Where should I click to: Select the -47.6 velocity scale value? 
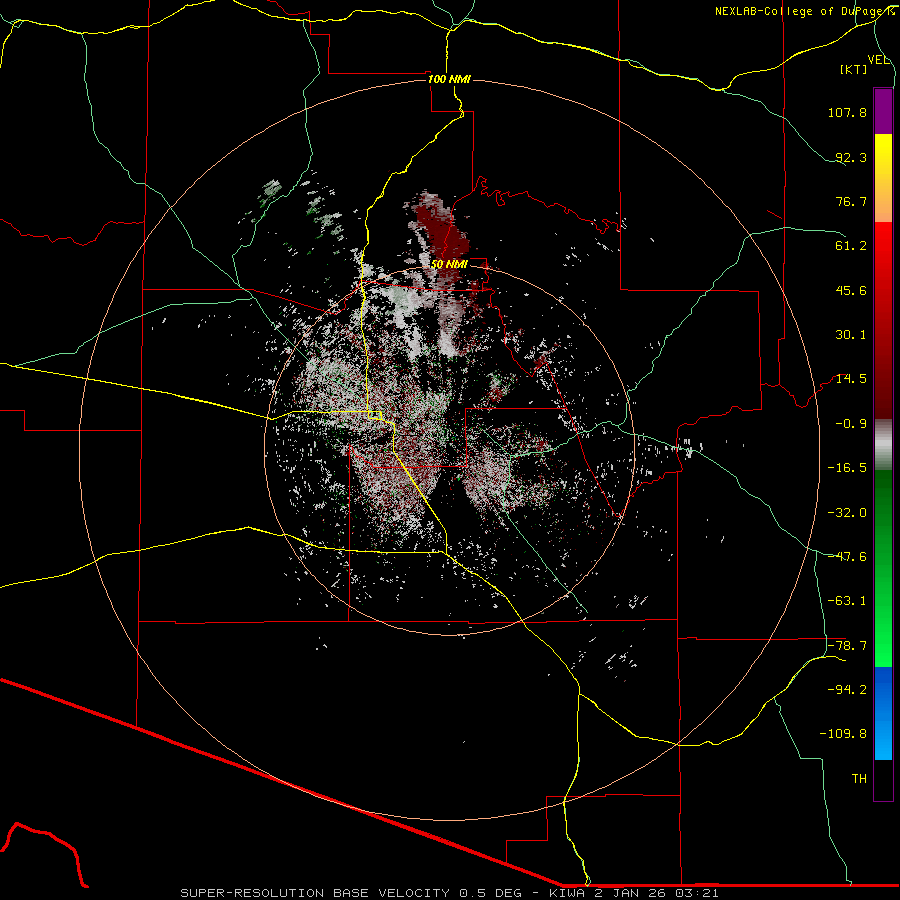847,557
